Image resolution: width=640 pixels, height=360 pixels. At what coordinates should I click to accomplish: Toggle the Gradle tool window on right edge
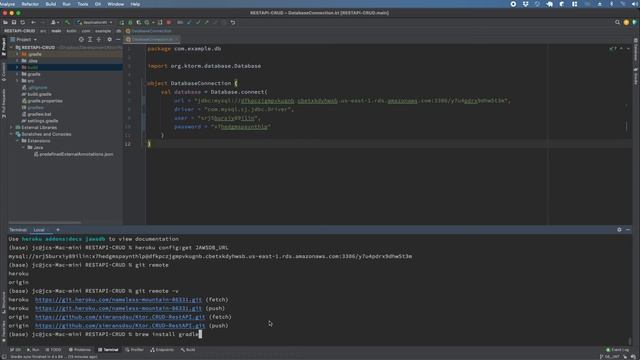tap(636, 76)
